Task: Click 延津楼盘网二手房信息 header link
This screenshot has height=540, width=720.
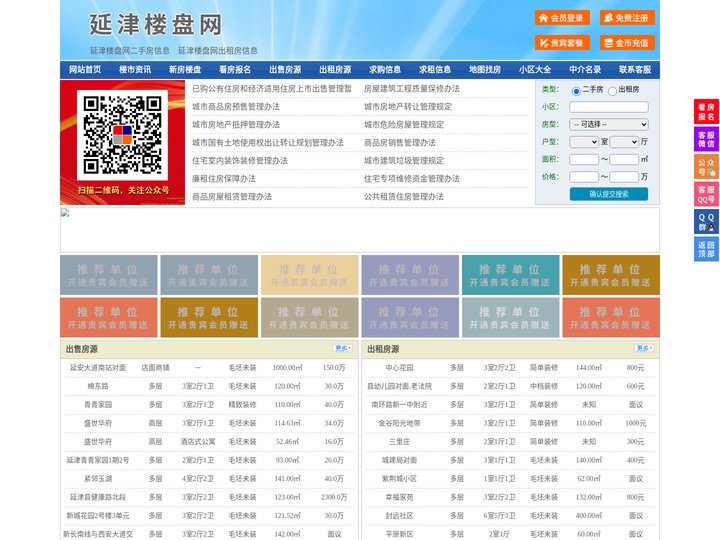Action: 130,51
